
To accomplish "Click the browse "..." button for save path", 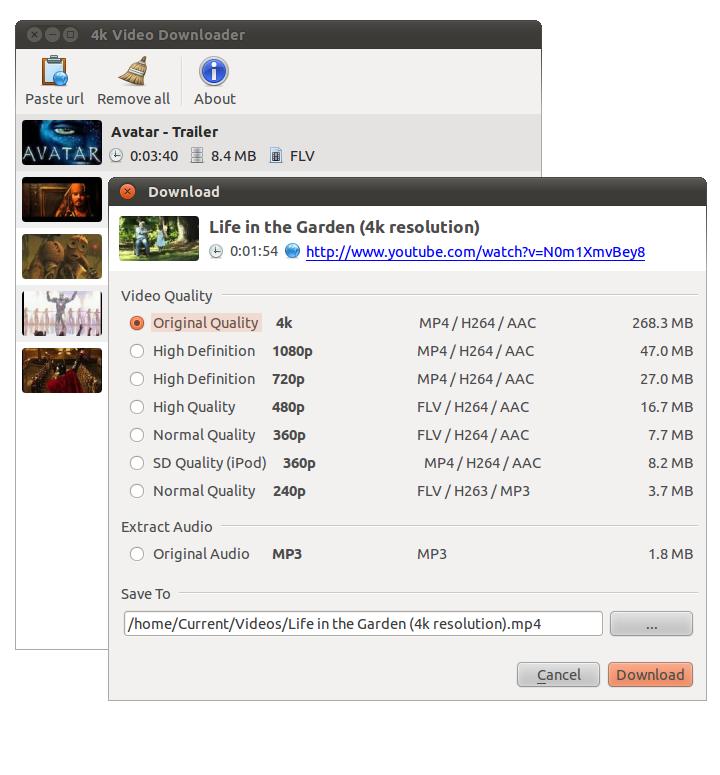I will click(x=651, y=624).
